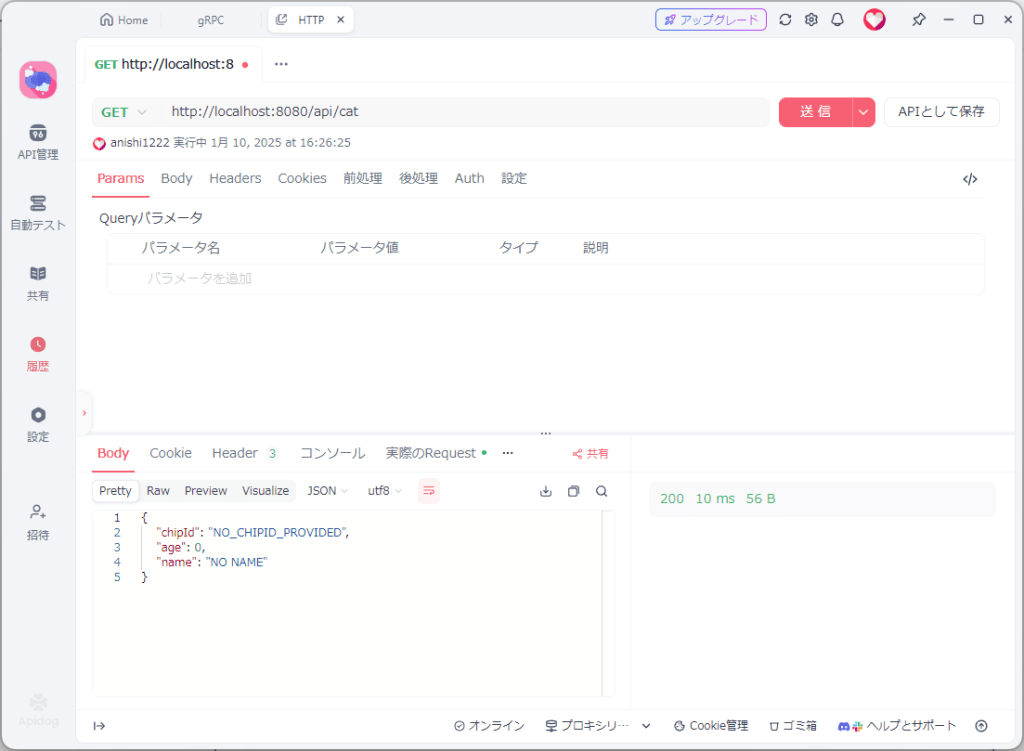Copy the response body to clipboard

point(573,491)
